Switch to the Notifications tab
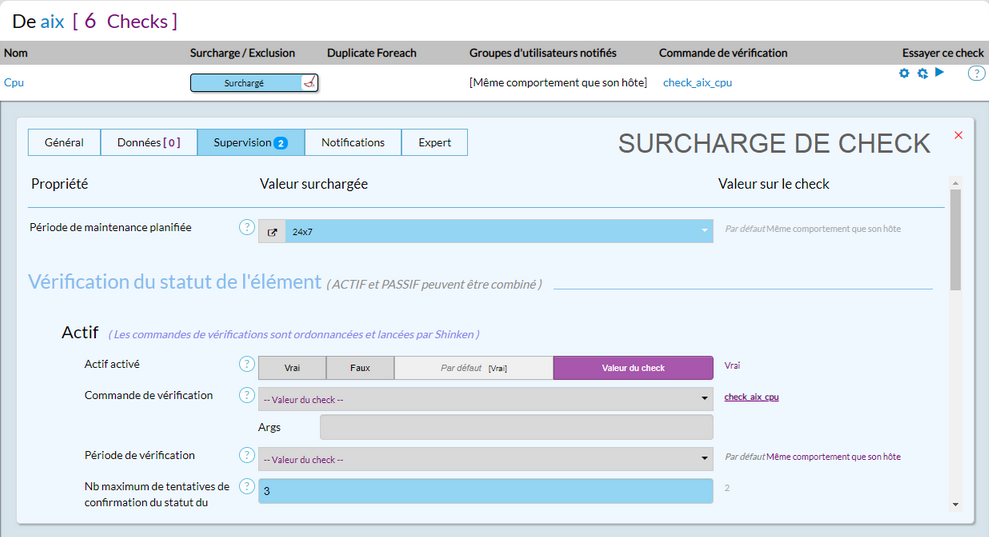The height and width of the screenshot is (537, 989). (352, 143)
